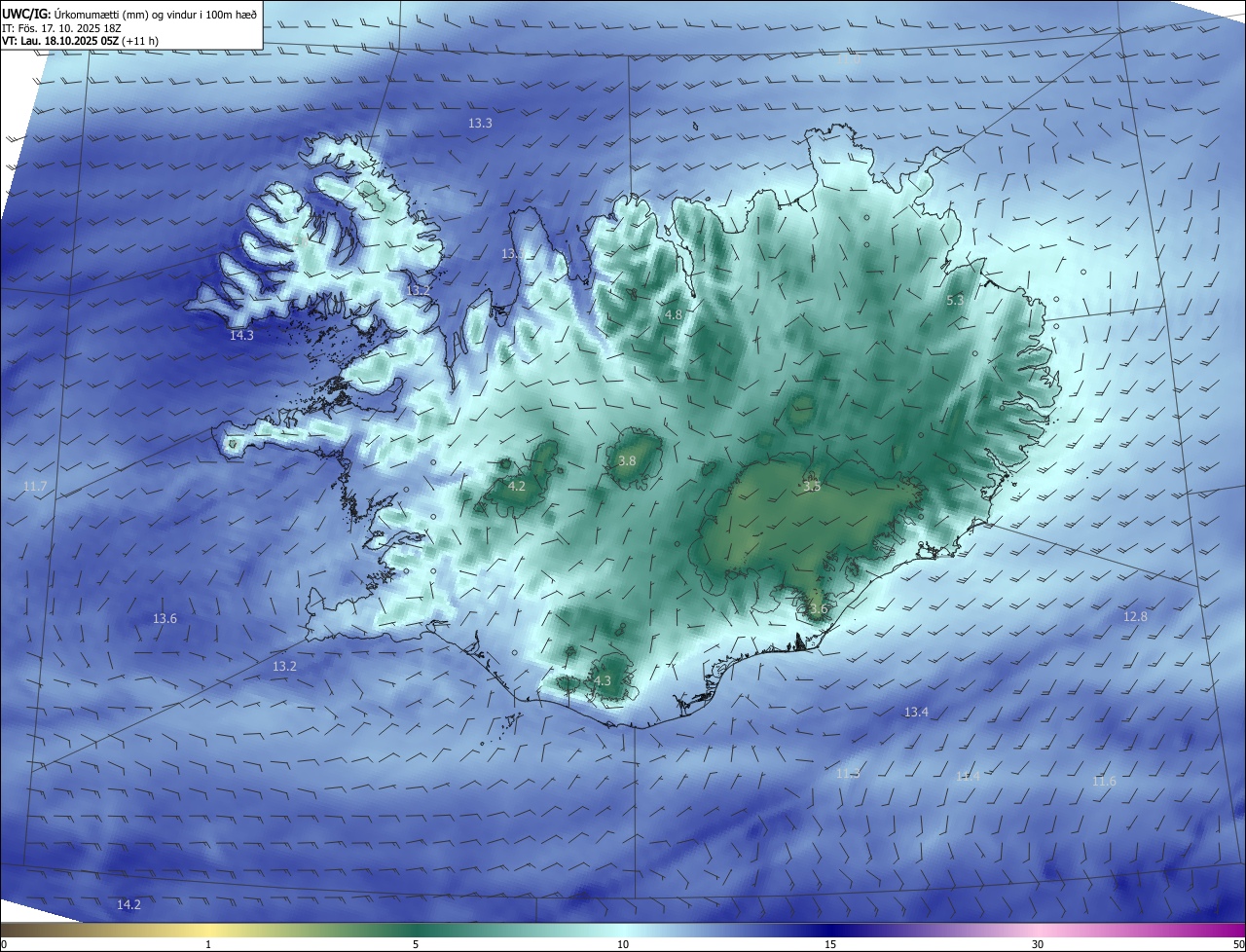Click the 3.6 value label
The image size is (1246, 952).
click(x=819, y=610)
